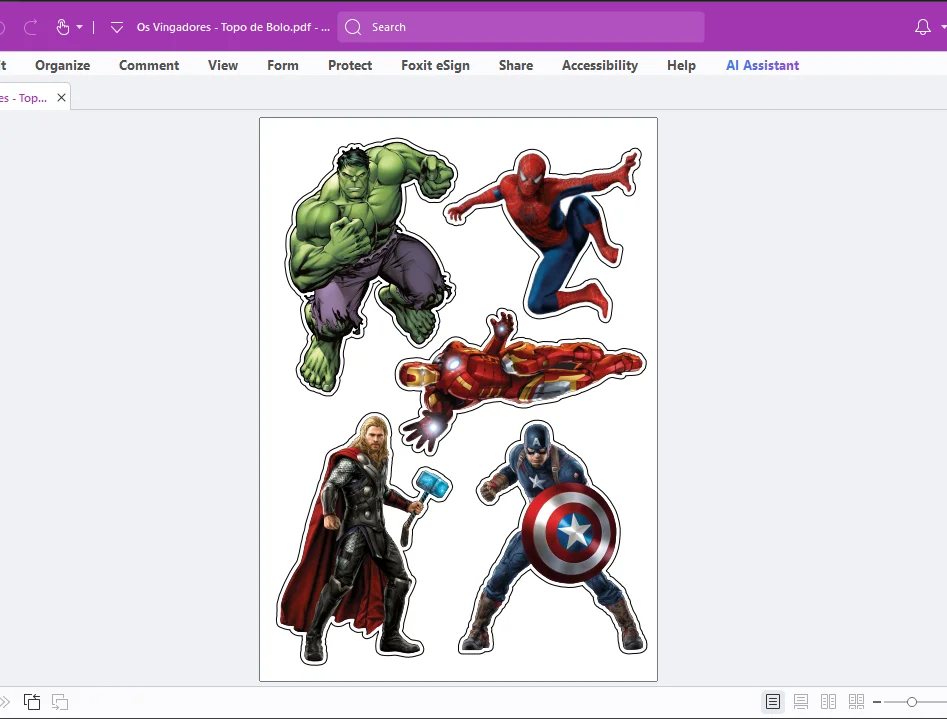Click the Redo arrow icon
The width and height of the screenshot is (947, 719).
pyautogui.click(x=31, y=27)
